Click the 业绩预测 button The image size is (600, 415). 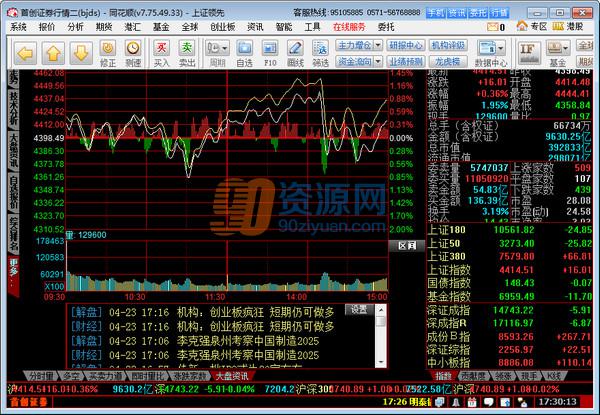406,61
